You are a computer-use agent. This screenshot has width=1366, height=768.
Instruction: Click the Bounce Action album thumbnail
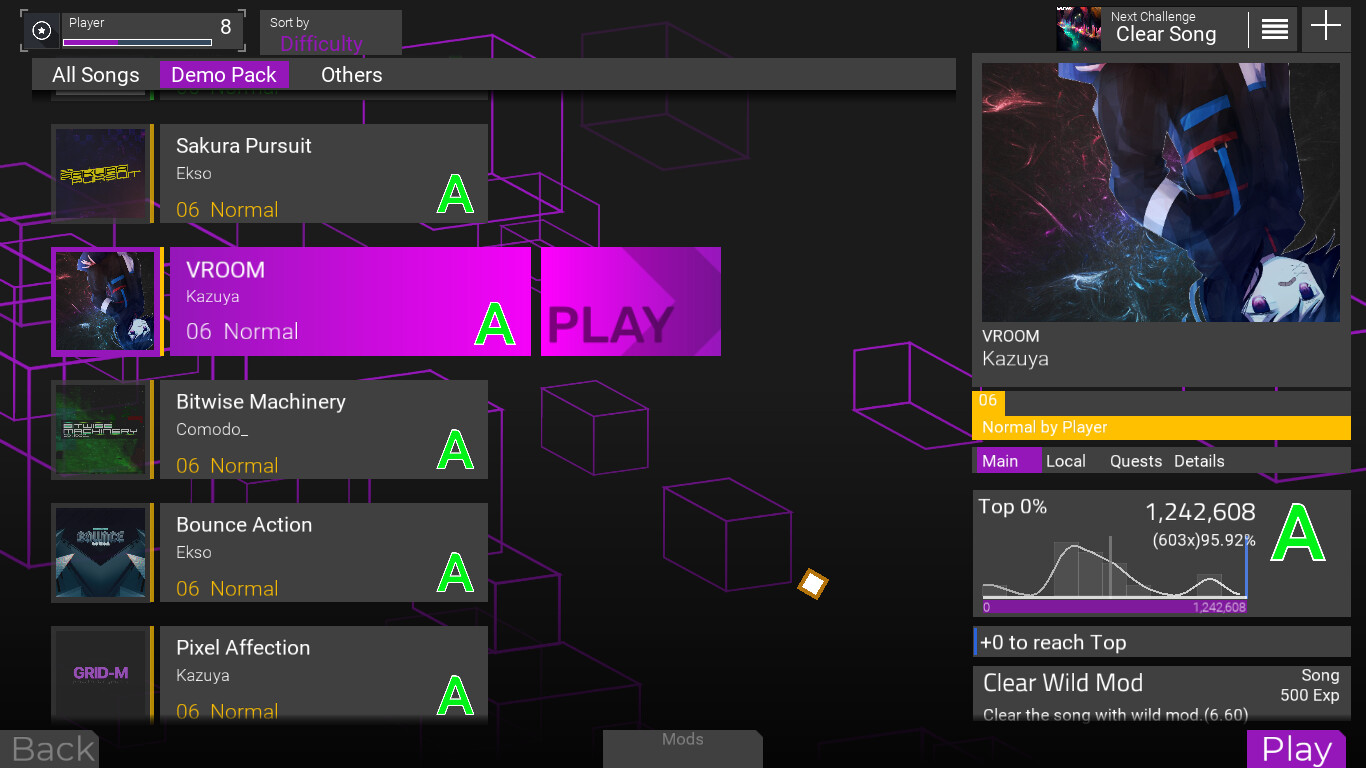point(101,553)
